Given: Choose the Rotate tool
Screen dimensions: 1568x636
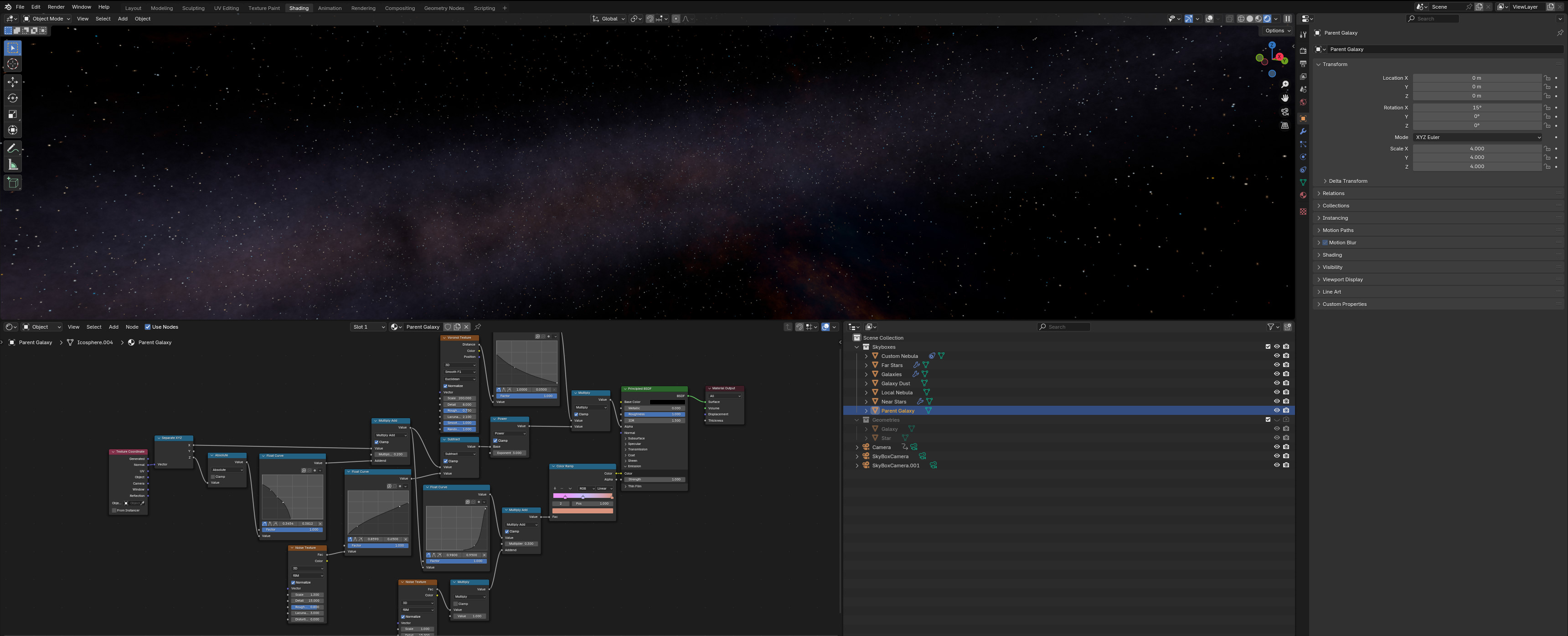Looking at the screenshot, I should 13,98.
